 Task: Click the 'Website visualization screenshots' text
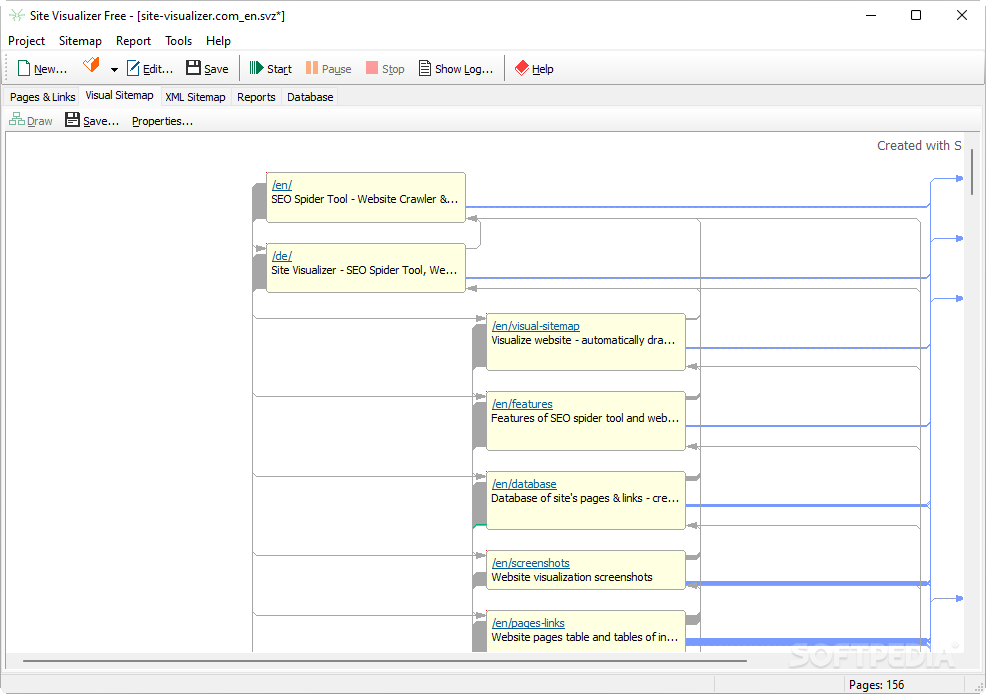click(572, 577)
